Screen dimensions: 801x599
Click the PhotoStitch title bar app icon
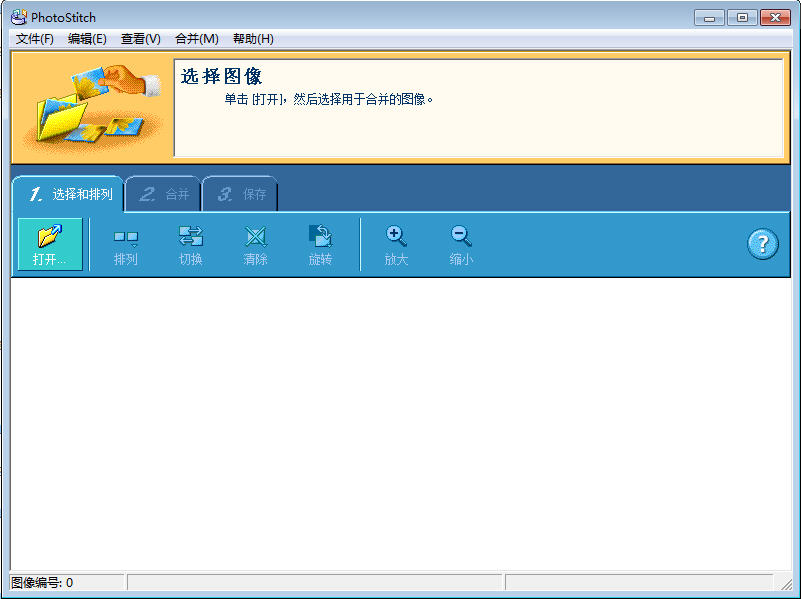[18, 17]
